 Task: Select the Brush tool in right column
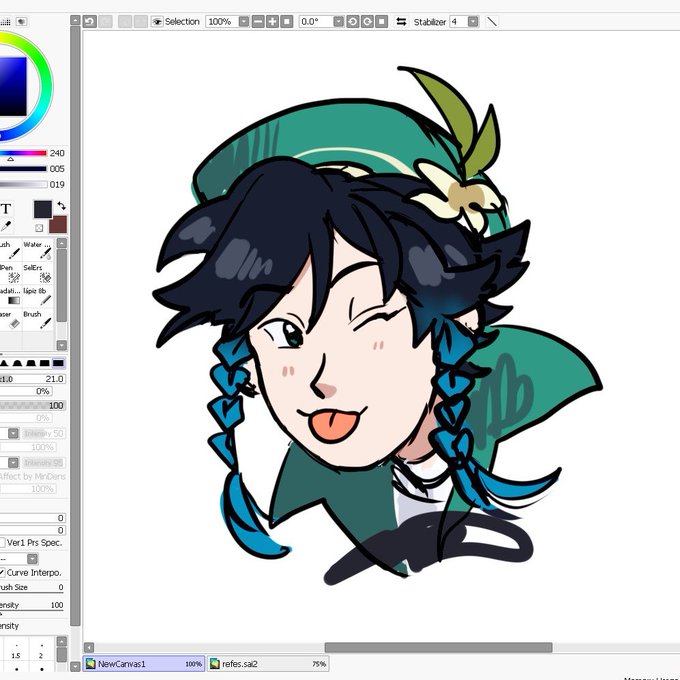pos(38,320)
